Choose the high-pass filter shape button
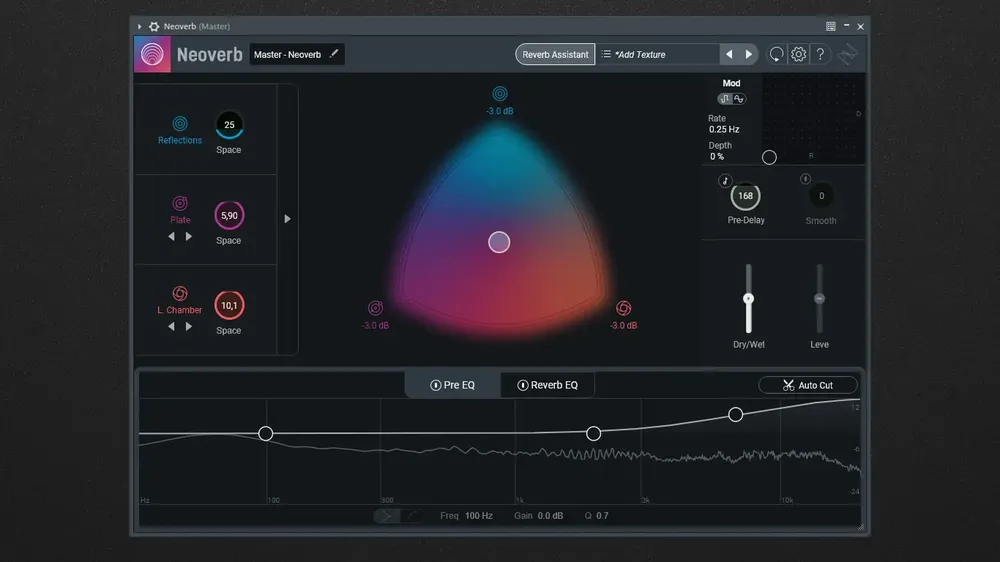The width and height of the screenshot is (1000, 562). (386, 515)
